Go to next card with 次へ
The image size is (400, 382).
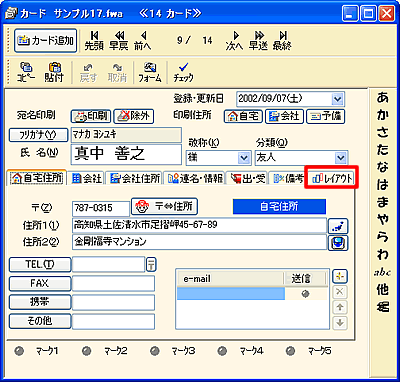[x=234, y=41]
